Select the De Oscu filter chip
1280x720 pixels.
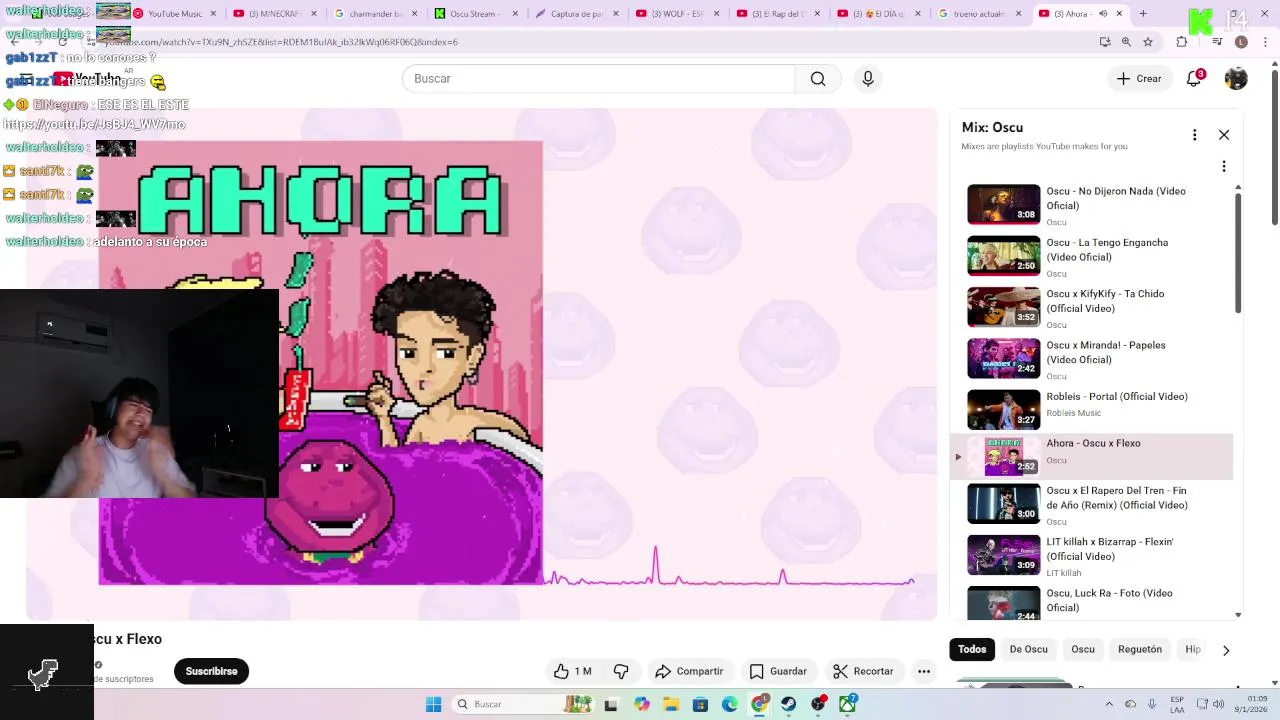click(x=1028, y=649)
